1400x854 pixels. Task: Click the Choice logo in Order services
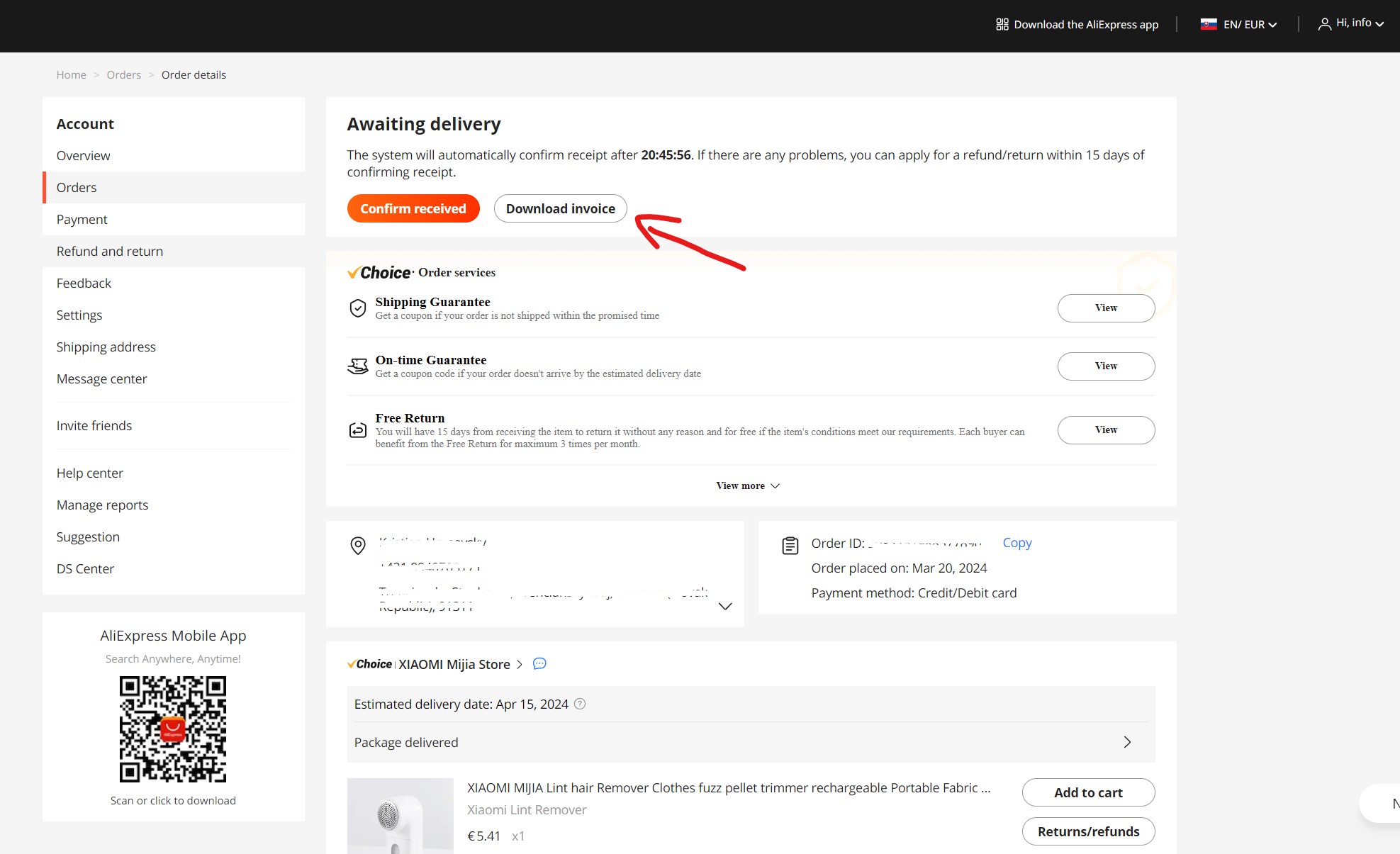click(379, 273)
